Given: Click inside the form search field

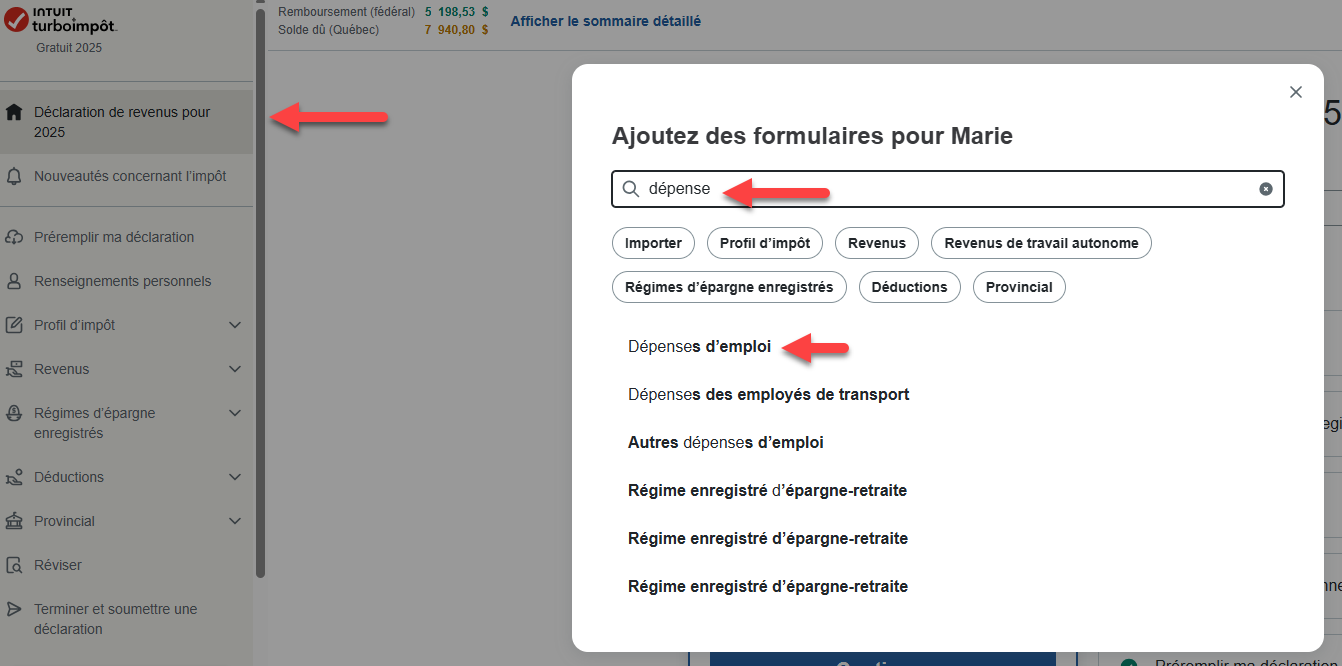Looking at the screenshot, I should point(948,189).
